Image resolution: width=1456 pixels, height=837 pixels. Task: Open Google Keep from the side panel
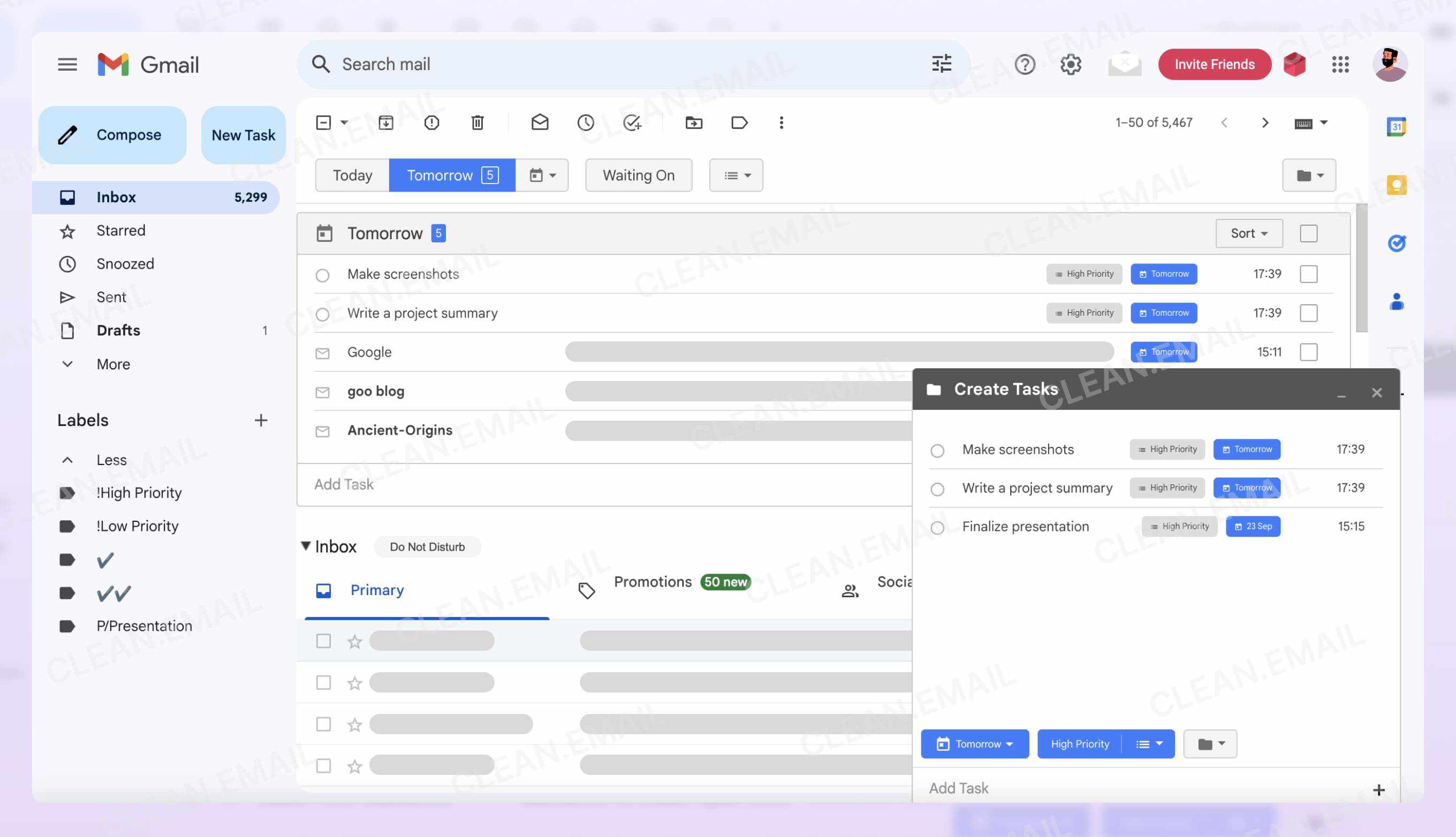tap(1396, 184)
